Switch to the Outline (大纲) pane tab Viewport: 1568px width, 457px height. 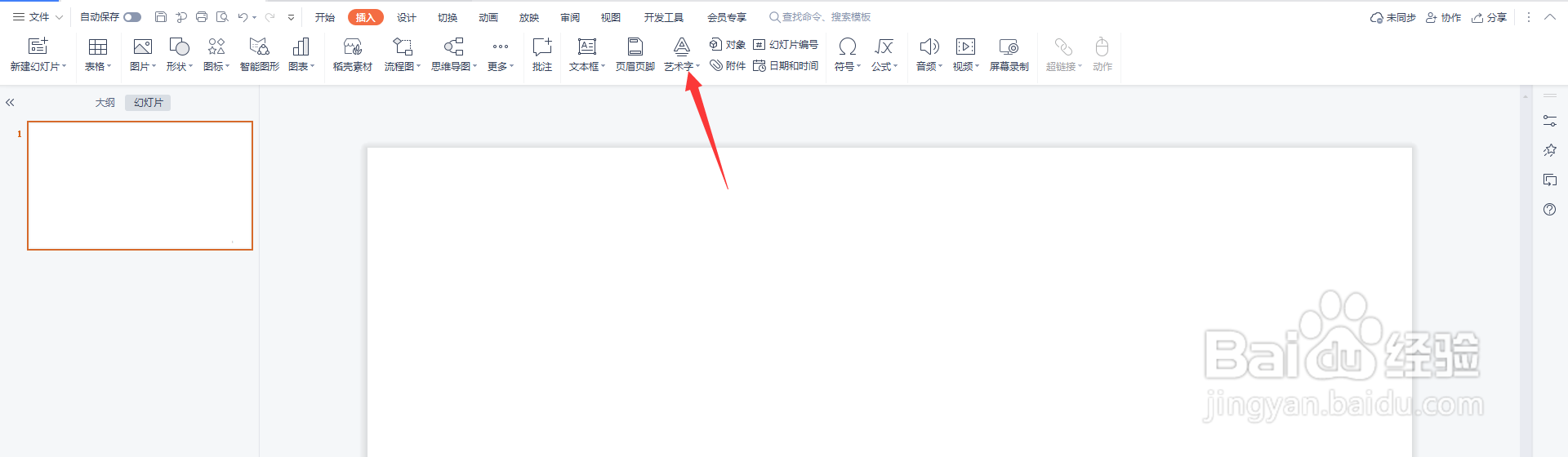pos(105,103)
